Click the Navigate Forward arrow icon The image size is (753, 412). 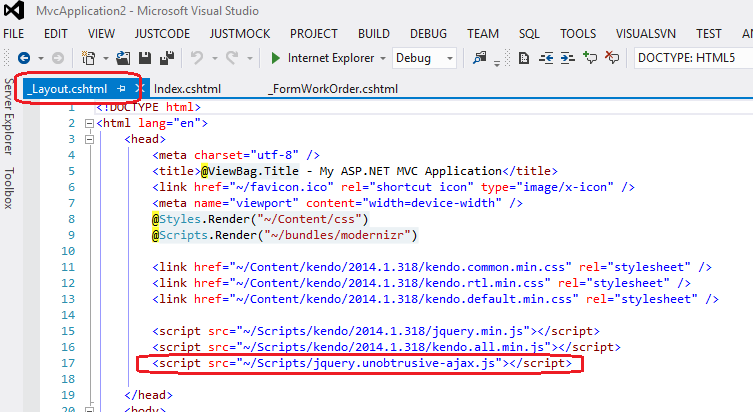[x=58, y=58]
